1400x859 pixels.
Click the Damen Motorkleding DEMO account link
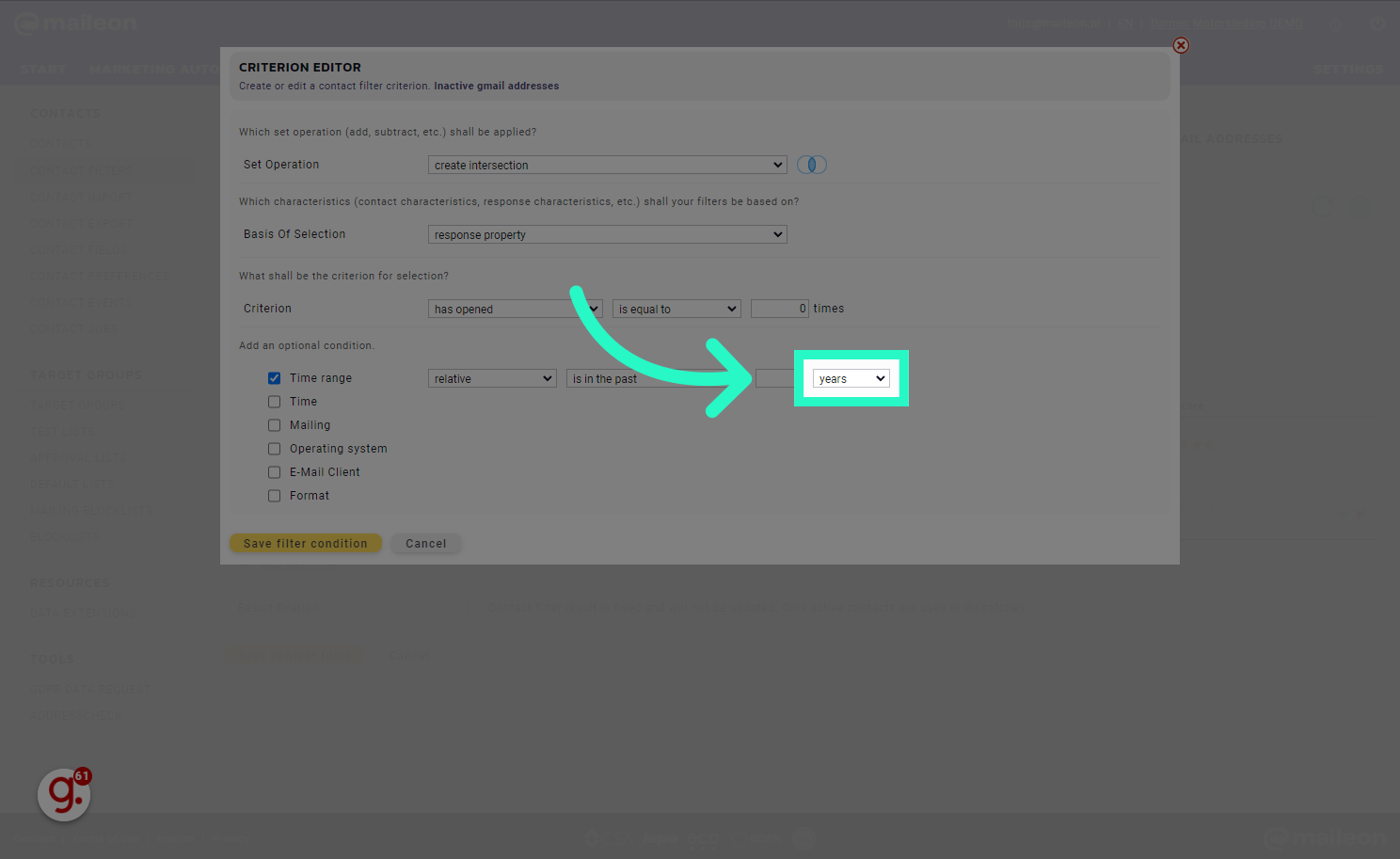[x=1227, y=24]
